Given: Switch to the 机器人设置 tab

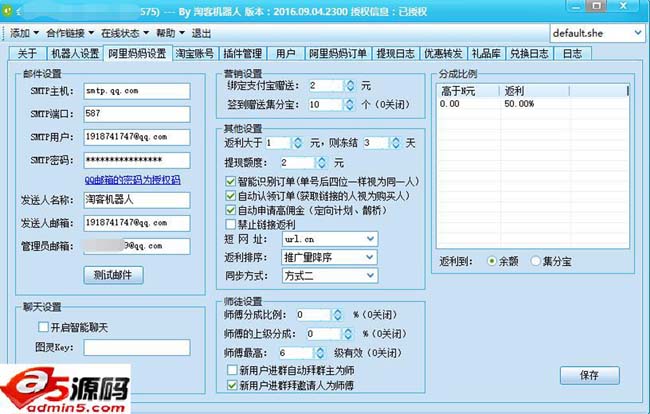Looking at the screenshot, I should [75, 53].
